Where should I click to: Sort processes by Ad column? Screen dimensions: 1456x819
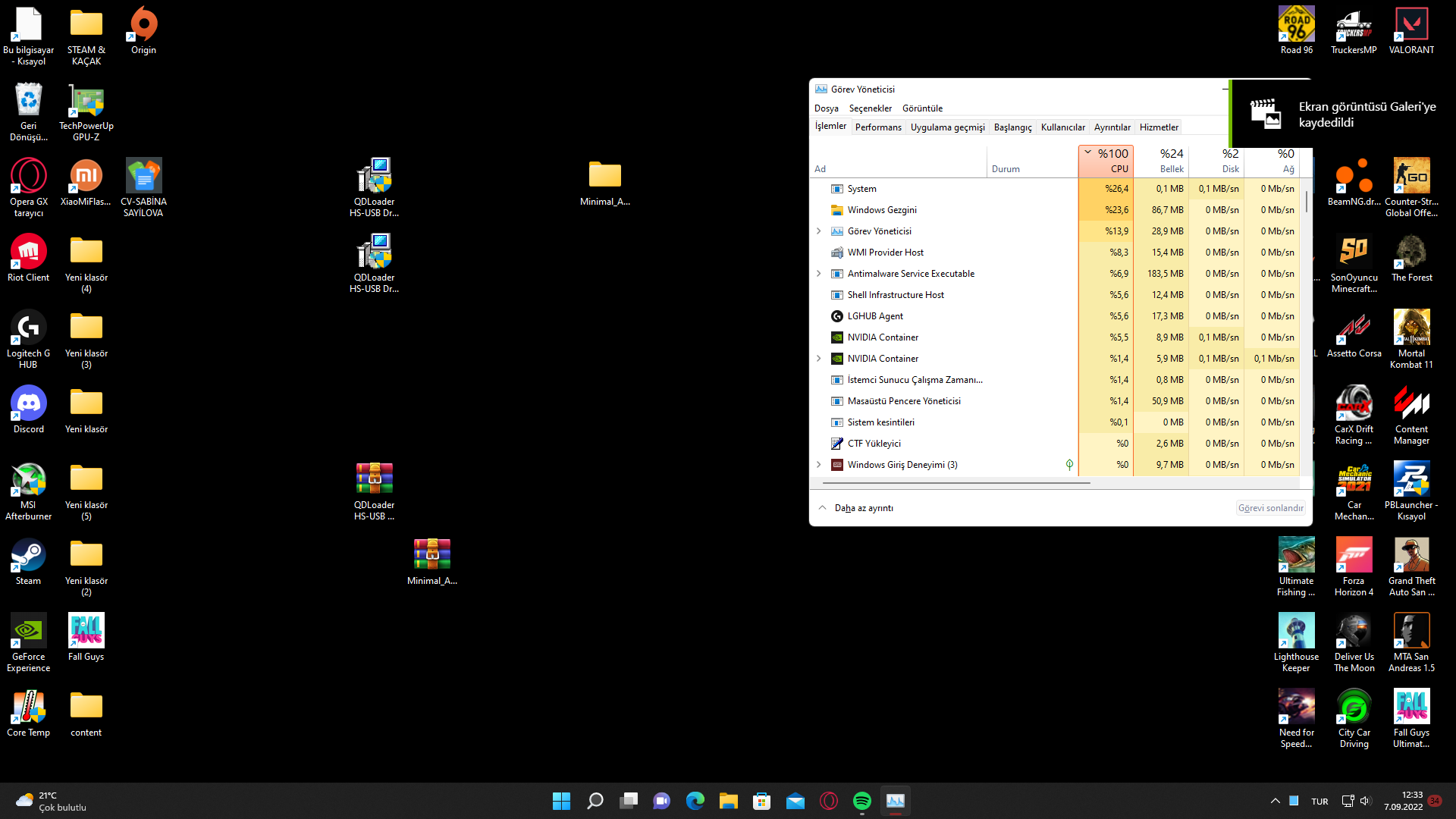coord(899,161)
